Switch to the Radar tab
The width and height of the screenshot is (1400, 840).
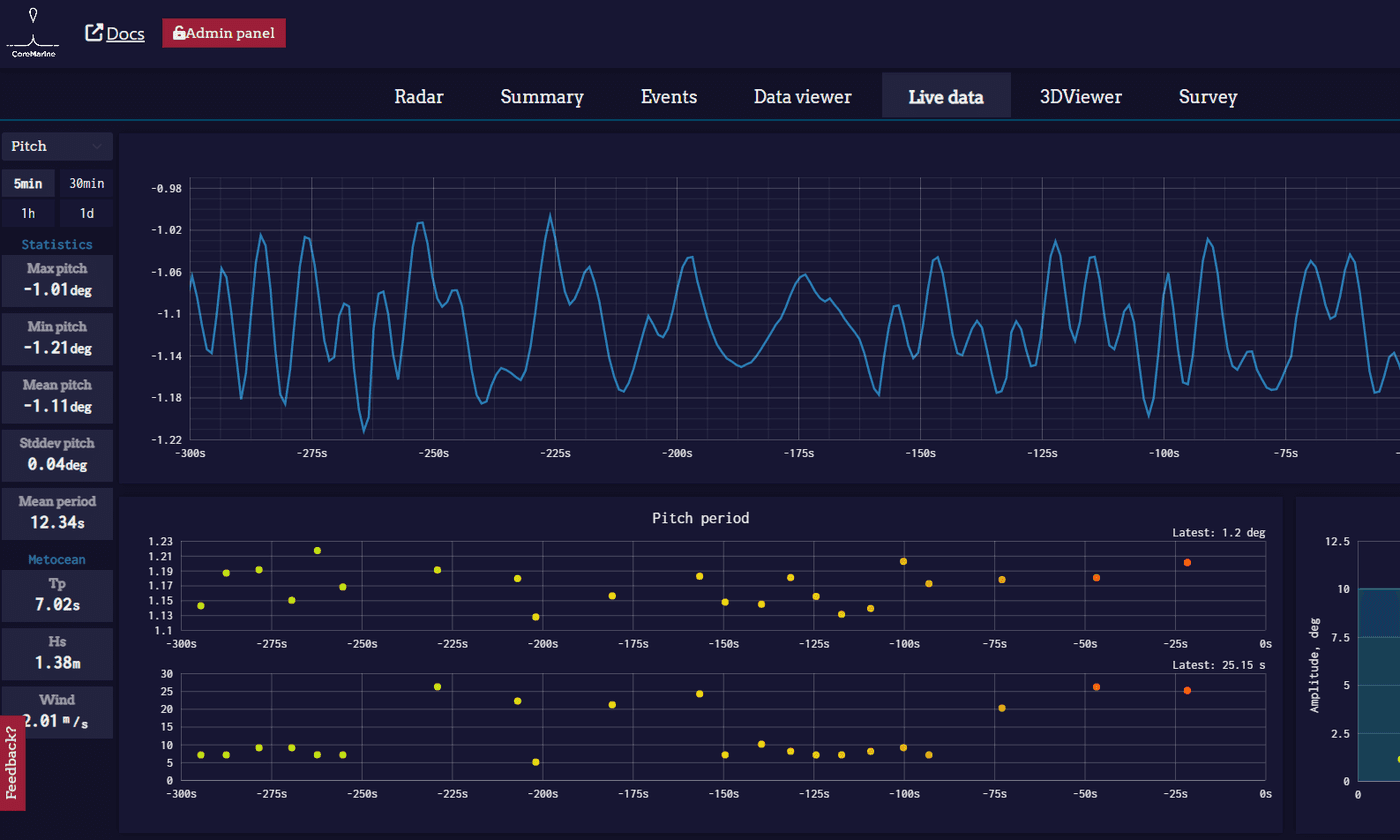419,97
